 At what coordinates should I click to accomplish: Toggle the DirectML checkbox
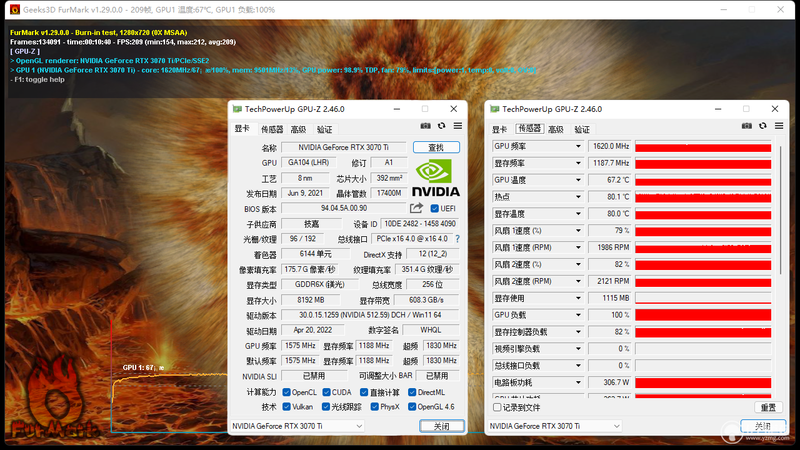[412, 392]
